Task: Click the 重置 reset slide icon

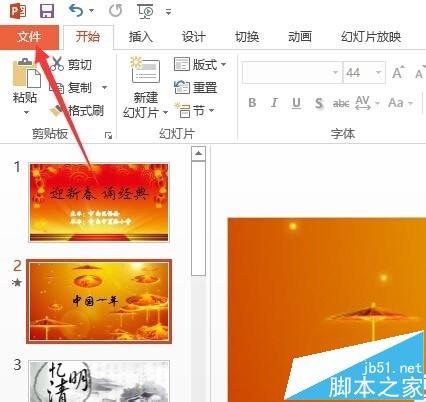Action: coord(182,88)
